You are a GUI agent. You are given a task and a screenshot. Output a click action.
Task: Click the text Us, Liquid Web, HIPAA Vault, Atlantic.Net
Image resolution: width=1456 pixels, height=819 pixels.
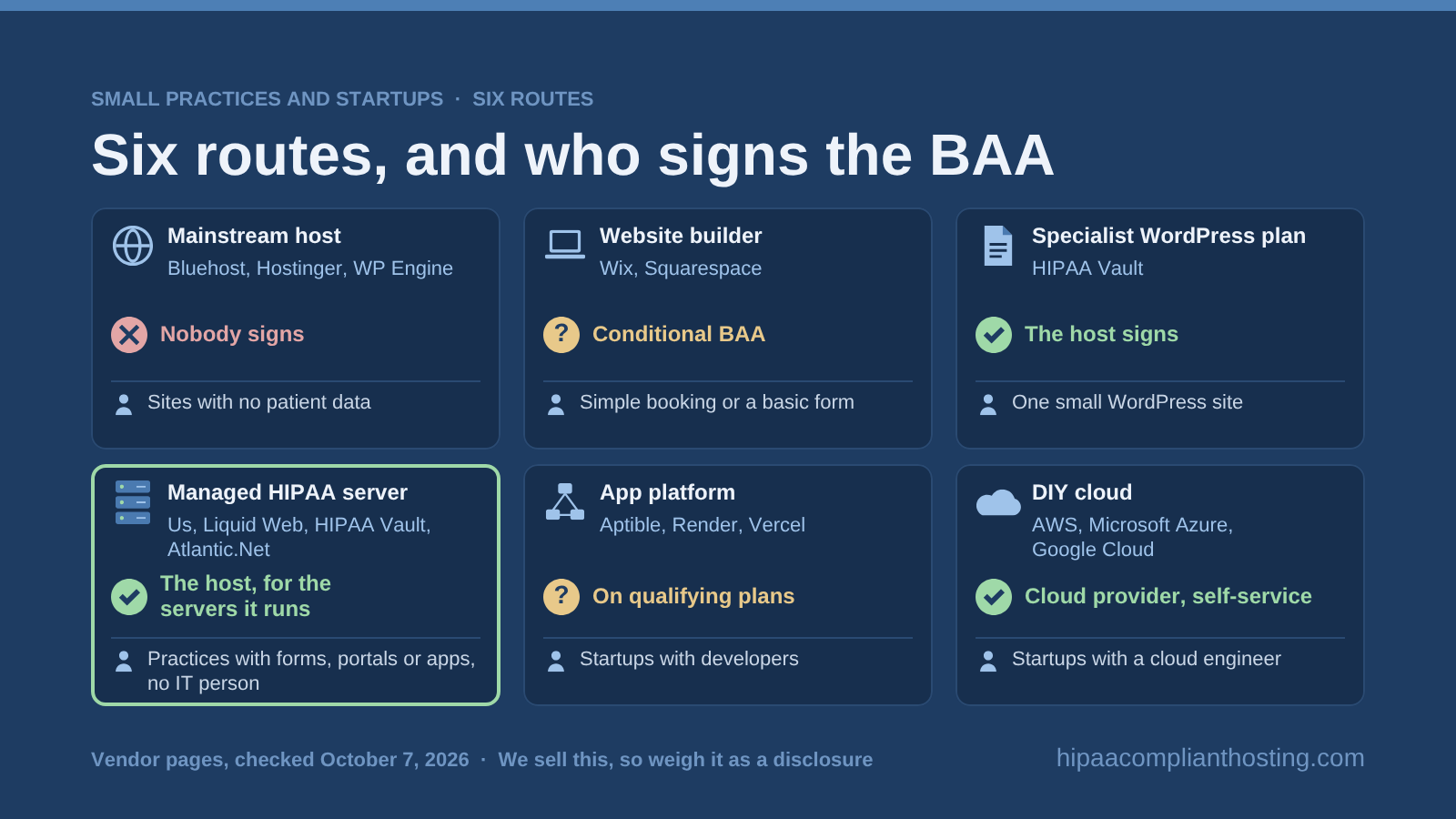[x=299, y=537]
